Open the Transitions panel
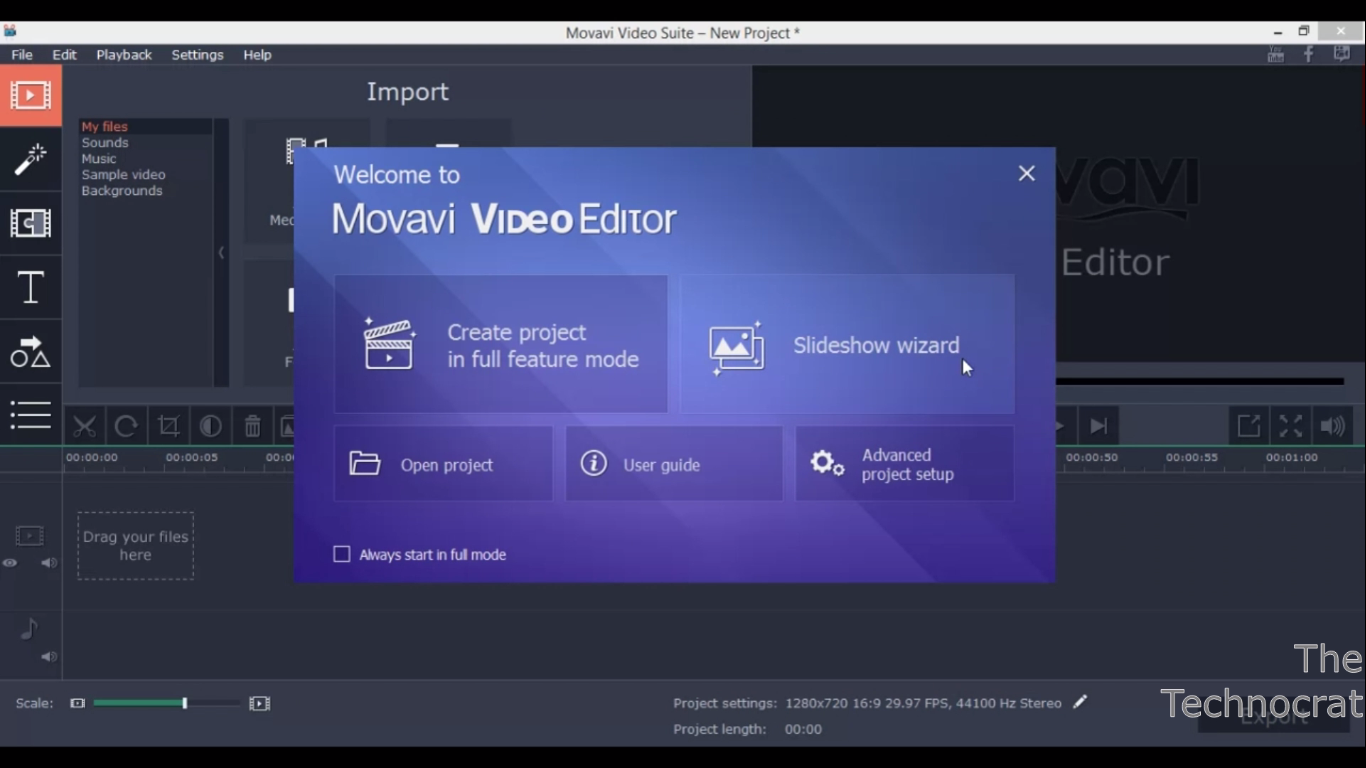The width and height of the screenshot is (1366, 768). coord(30,224)
